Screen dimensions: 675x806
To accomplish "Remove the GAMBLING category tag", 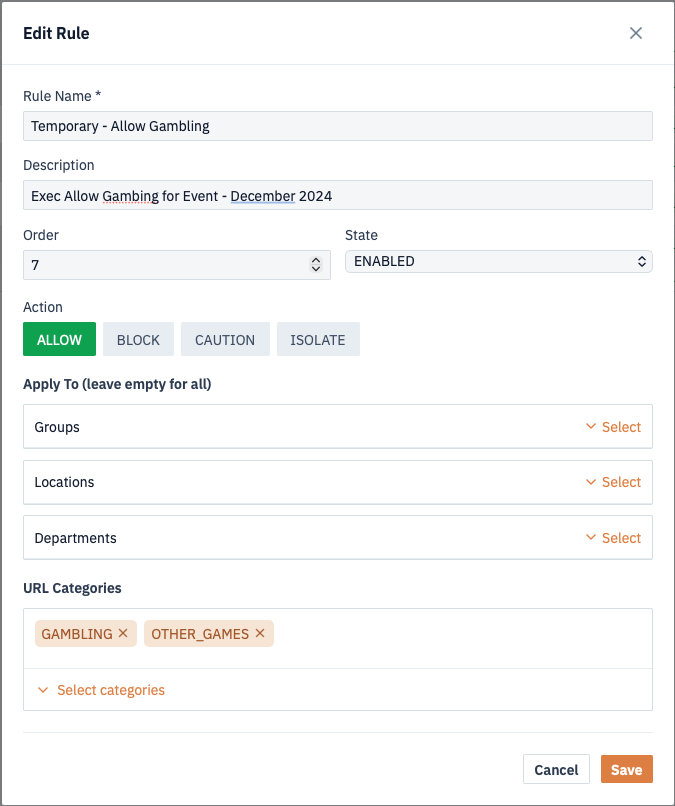I will (x=123, y=633).
